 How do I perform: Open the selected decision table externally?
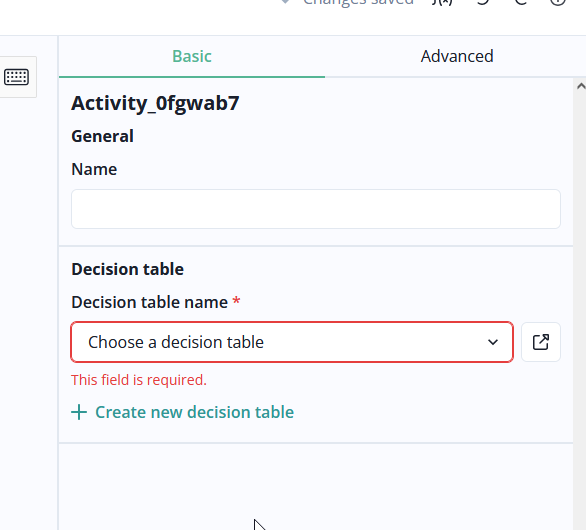[540, 342]
